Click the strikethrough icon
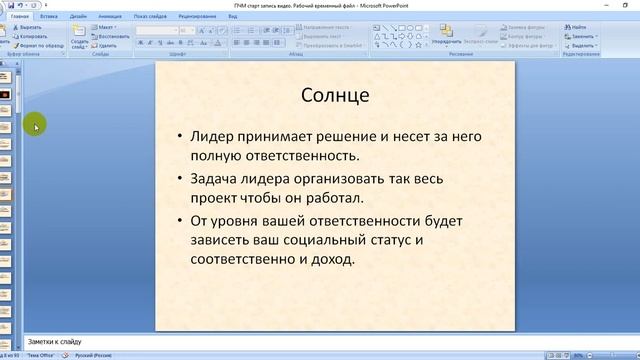640x360 pixels. coord(170,43)
